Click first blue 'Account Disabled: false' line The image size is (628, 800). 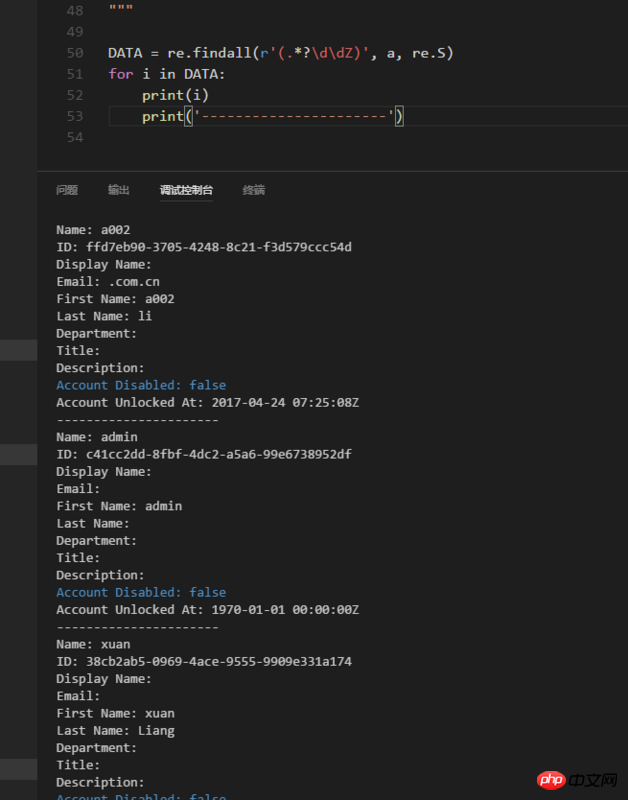141,385
